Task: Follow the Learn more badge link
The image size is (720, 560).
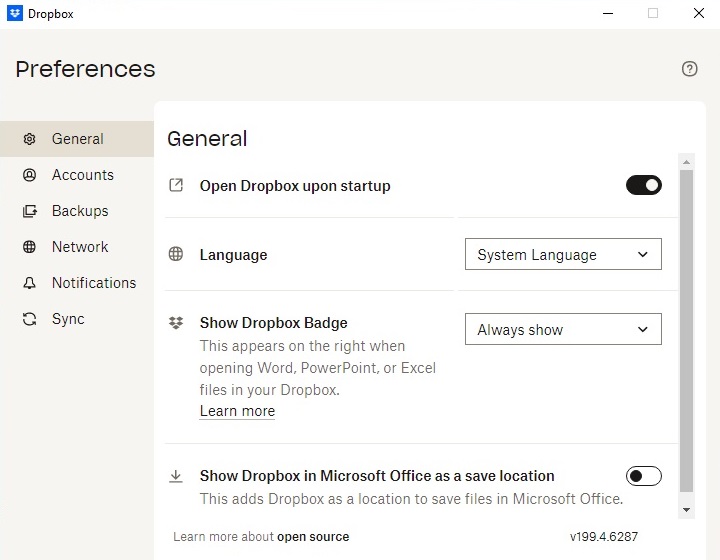Action: point(237,411)
